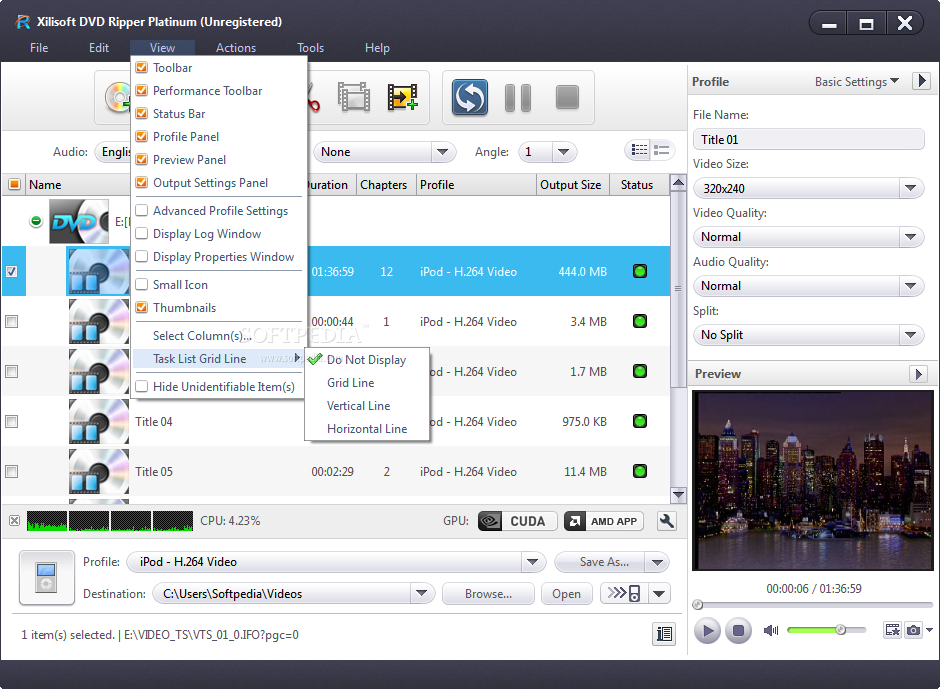Click the Convert checked items button
Image resolution: width=940 pixels, height=689 pixels.
[x=469, y=97]
